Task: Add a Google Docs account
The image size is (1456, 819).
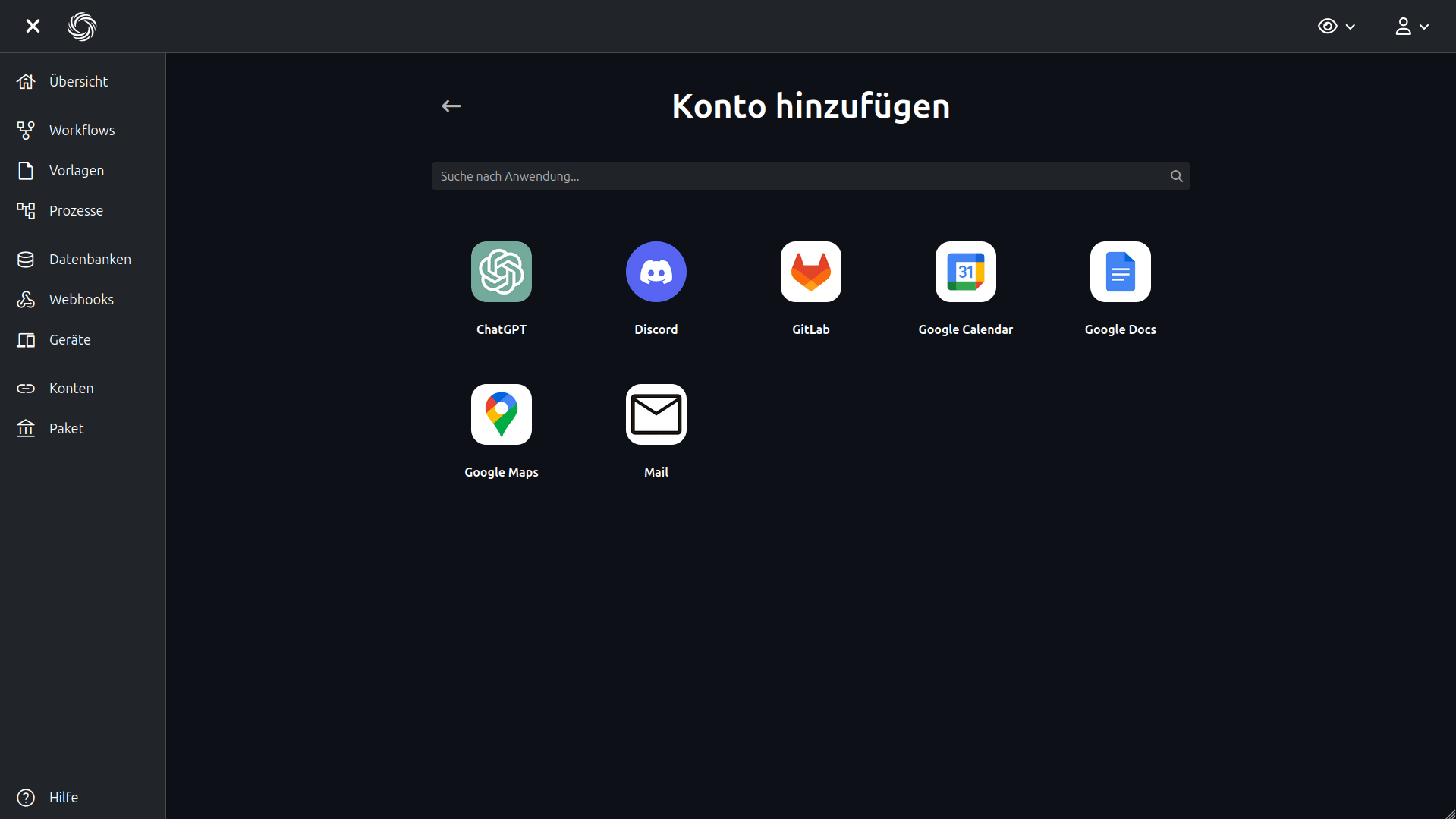Action: click(x=1120, y=272)
